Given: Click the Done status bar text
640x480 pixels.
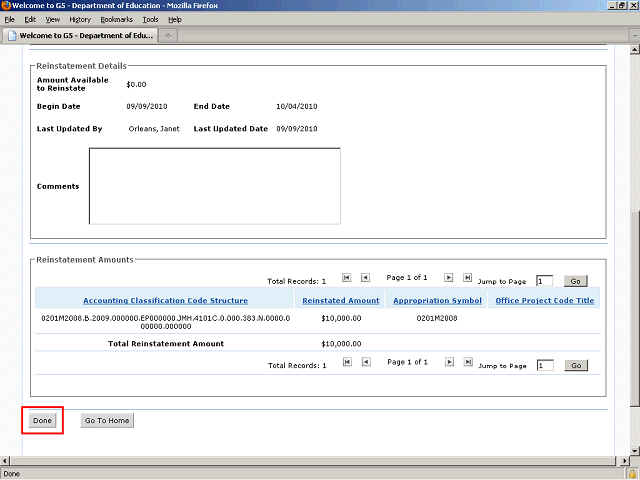Looking at the screenshot, I should click(x=11, y=474).
